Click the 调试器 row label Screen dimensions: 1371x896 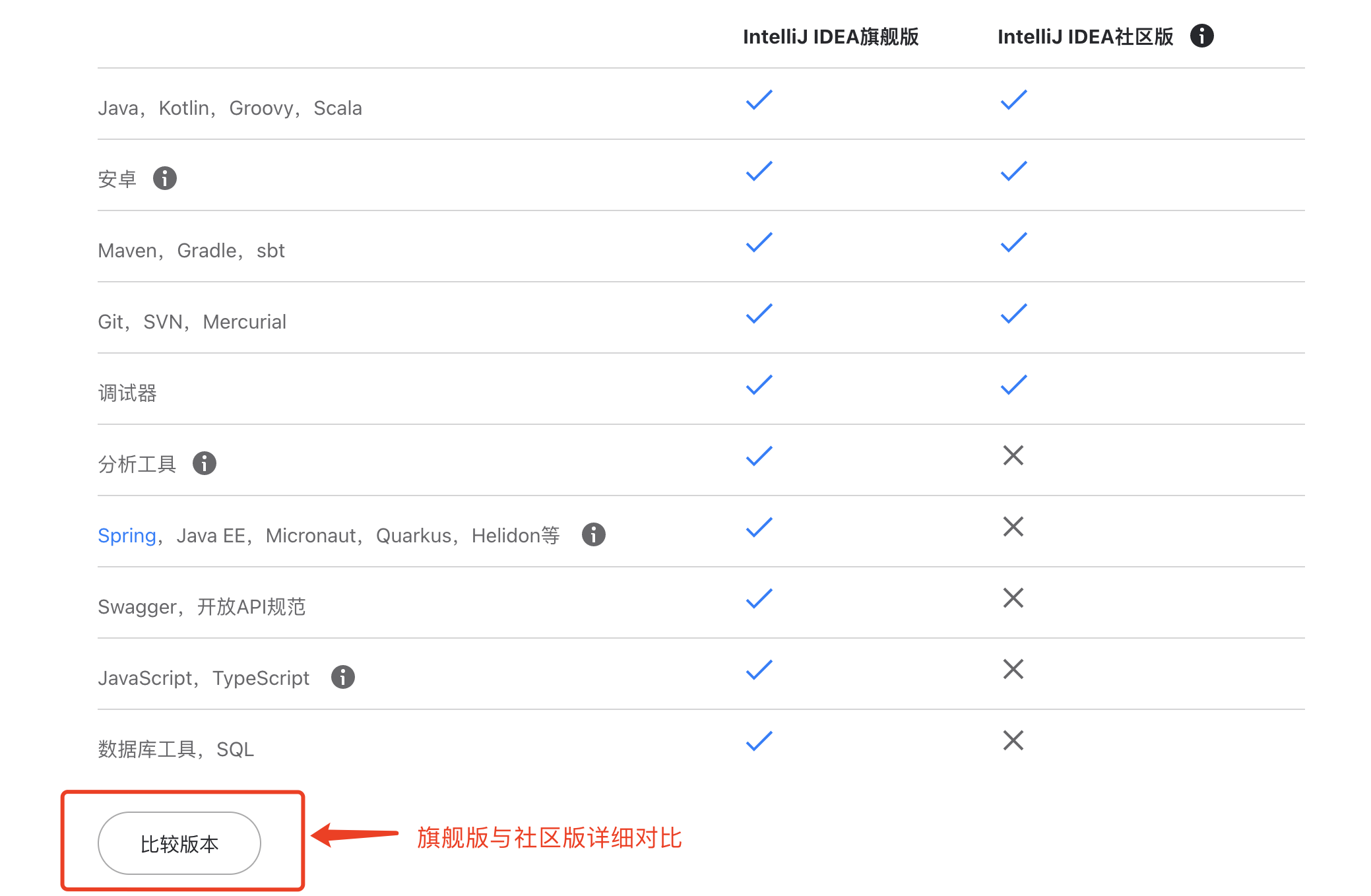pyautogui.click(x=127, y=393)
